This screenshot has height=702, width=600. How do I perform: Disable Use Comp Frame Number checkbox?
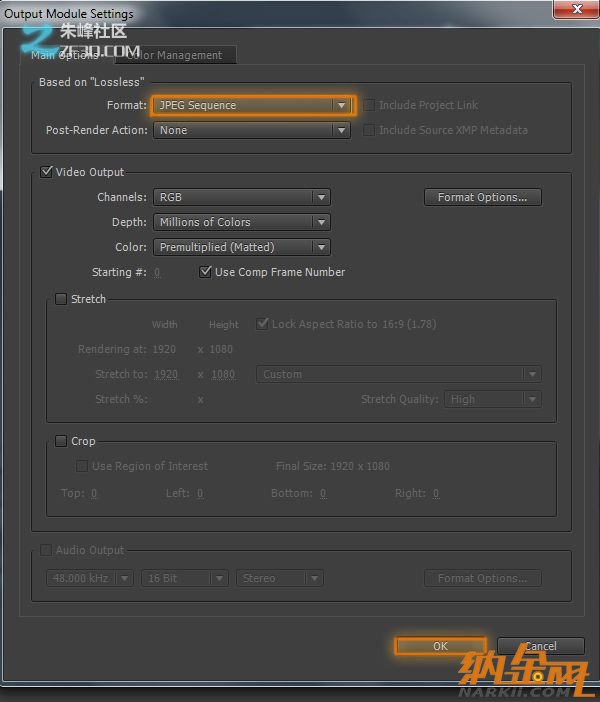[x=206, y=272]
